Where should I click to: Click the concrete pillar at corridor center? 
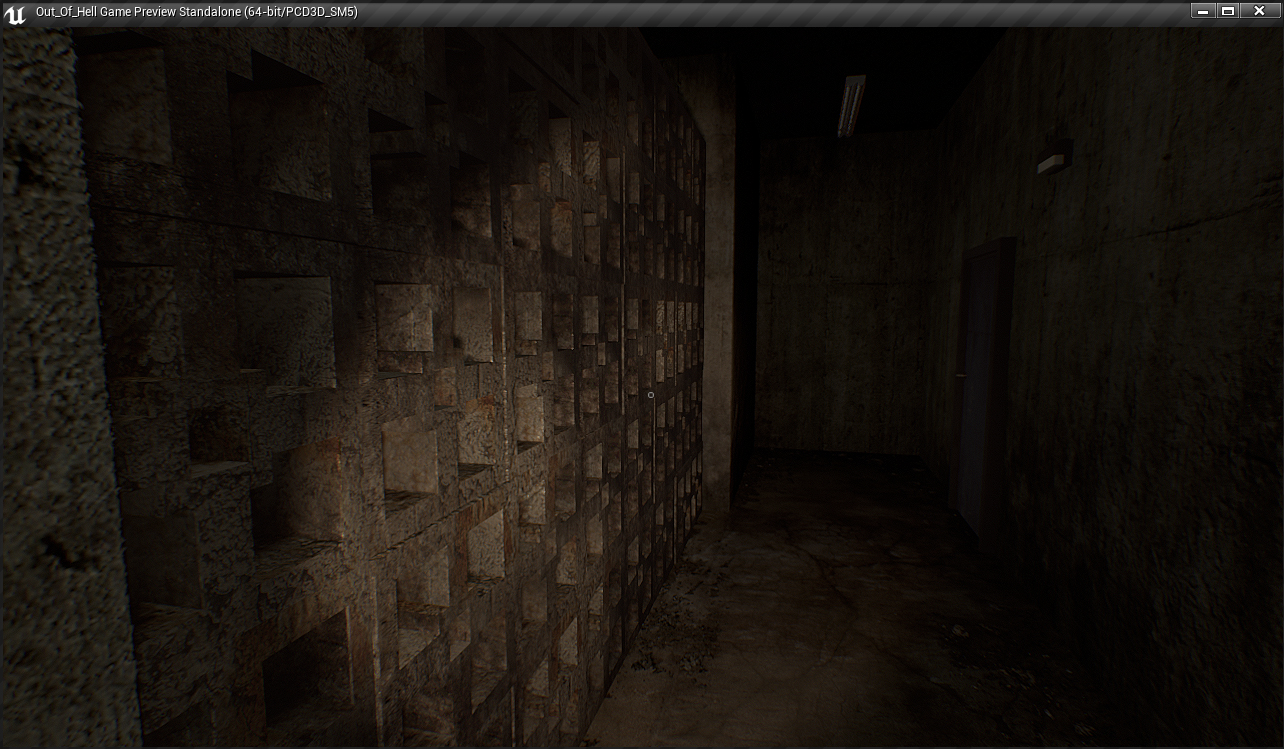[x=718, y=300]
